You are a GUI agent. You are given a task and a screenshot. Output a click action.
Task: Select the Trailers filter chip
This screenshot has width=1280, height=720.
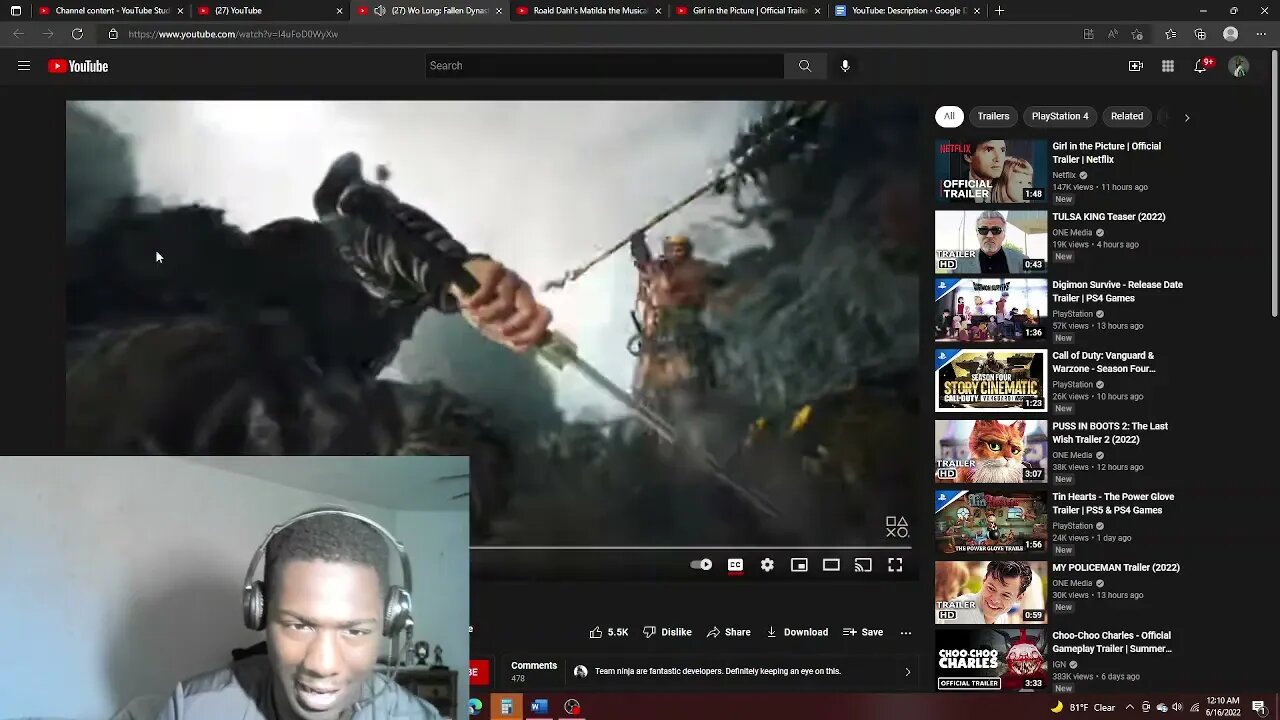pyautogui.click(x=993, y=116)
